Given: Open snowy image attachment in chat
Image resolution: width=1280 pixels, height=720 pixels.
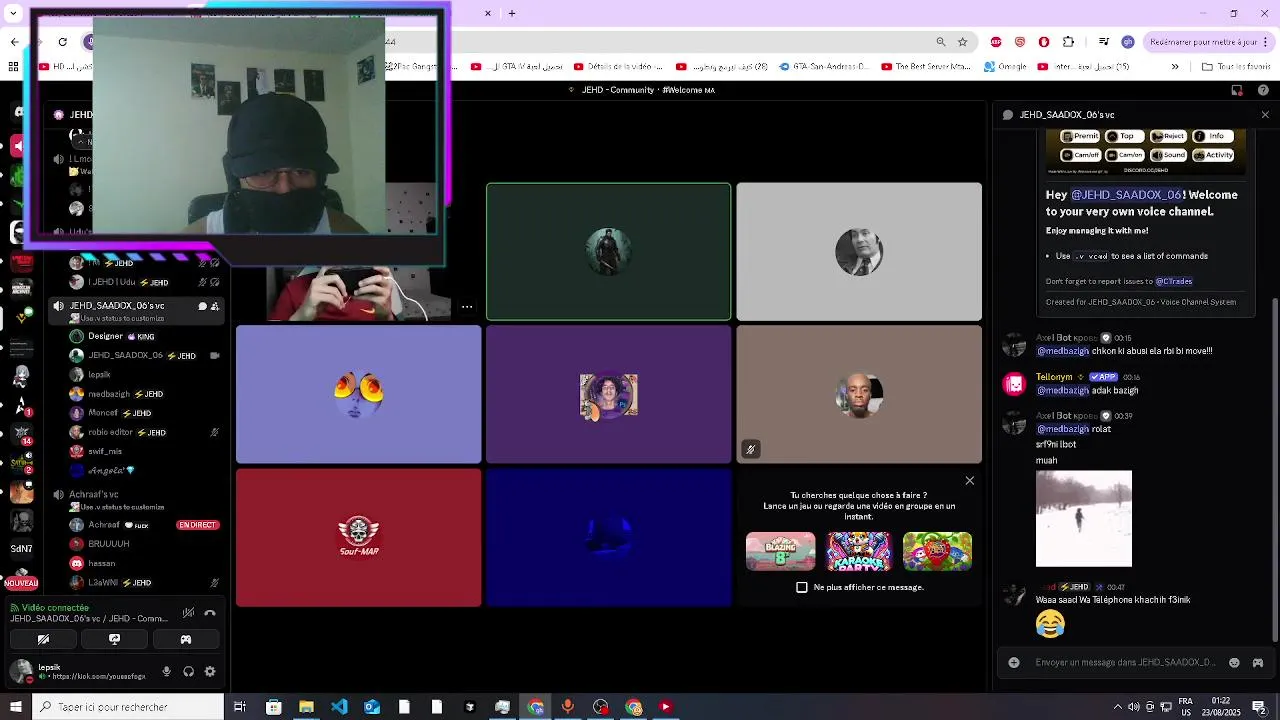Looking at the screenshot, I should pos(1084,519).
